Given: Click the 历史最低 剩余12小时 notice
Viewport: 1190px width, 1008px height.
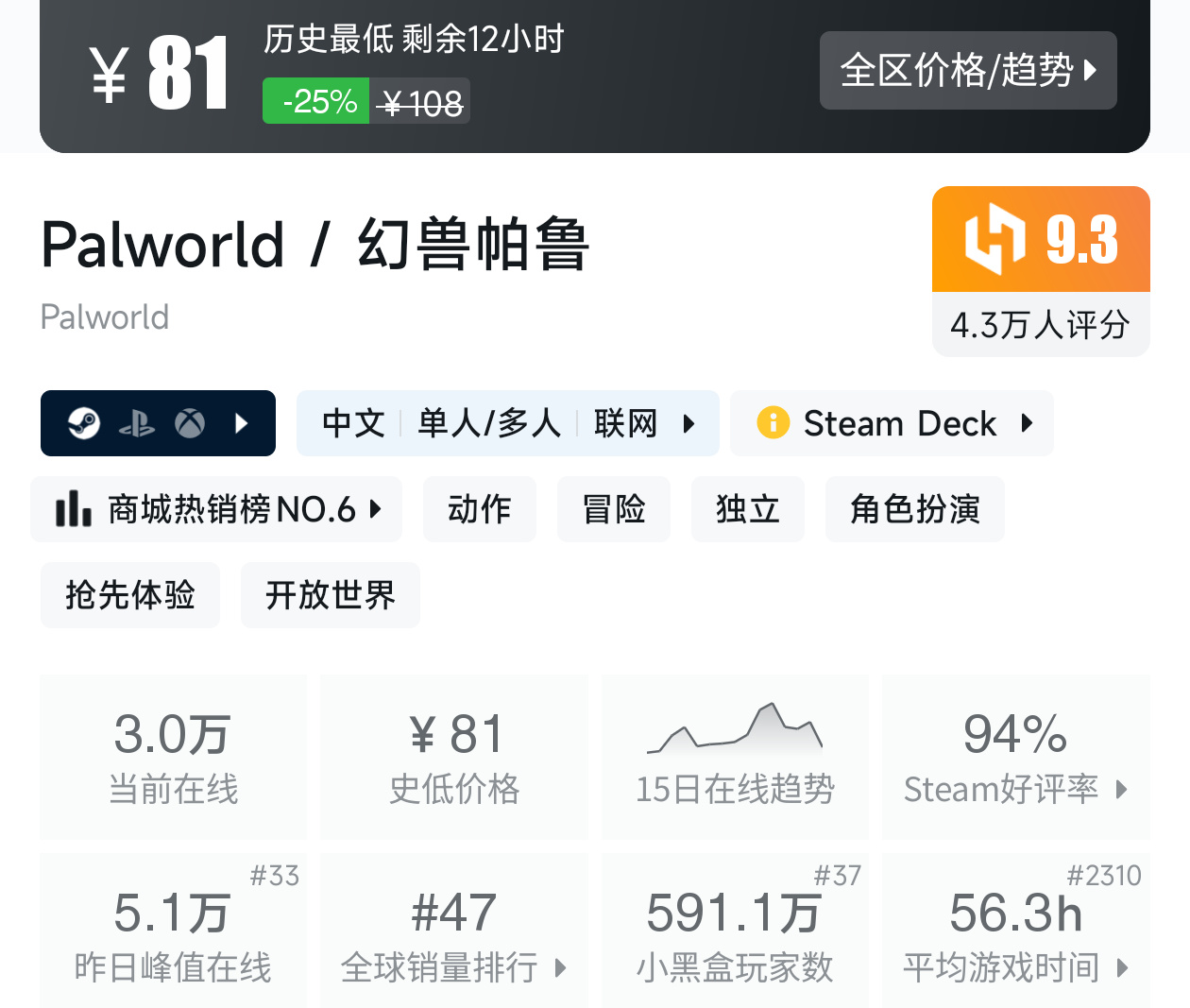Looking at the screenshot, I should [x=414, y=39].
